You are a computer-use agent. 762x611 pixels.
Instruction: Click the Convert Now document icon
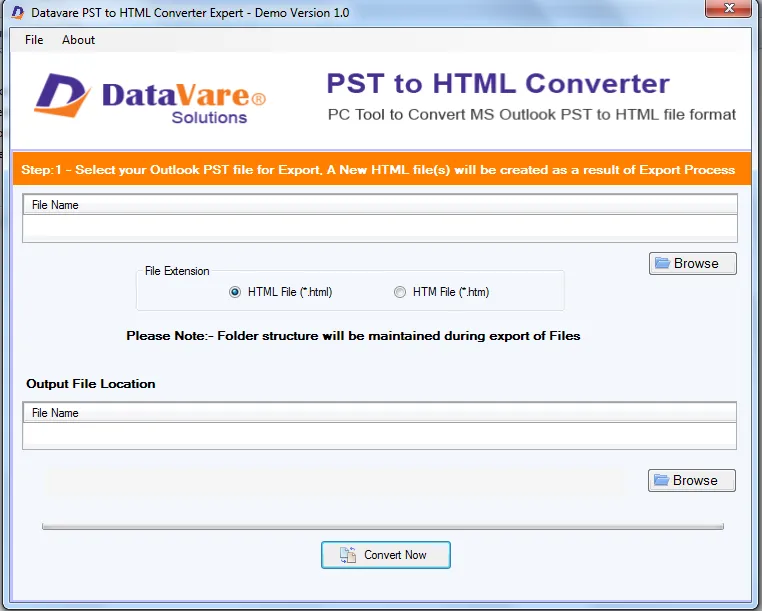coord(347,555)
